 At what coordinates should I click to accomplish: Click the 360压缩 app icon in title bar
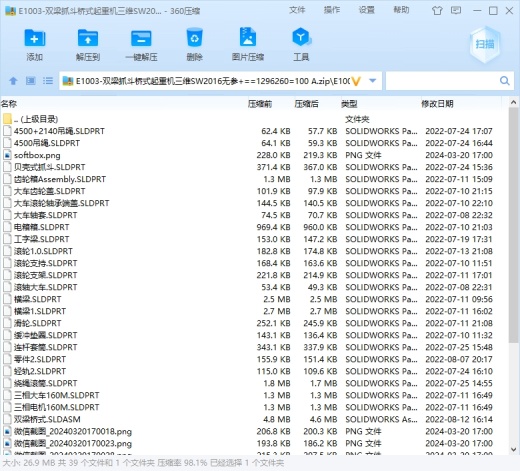(x=11, y=11)
